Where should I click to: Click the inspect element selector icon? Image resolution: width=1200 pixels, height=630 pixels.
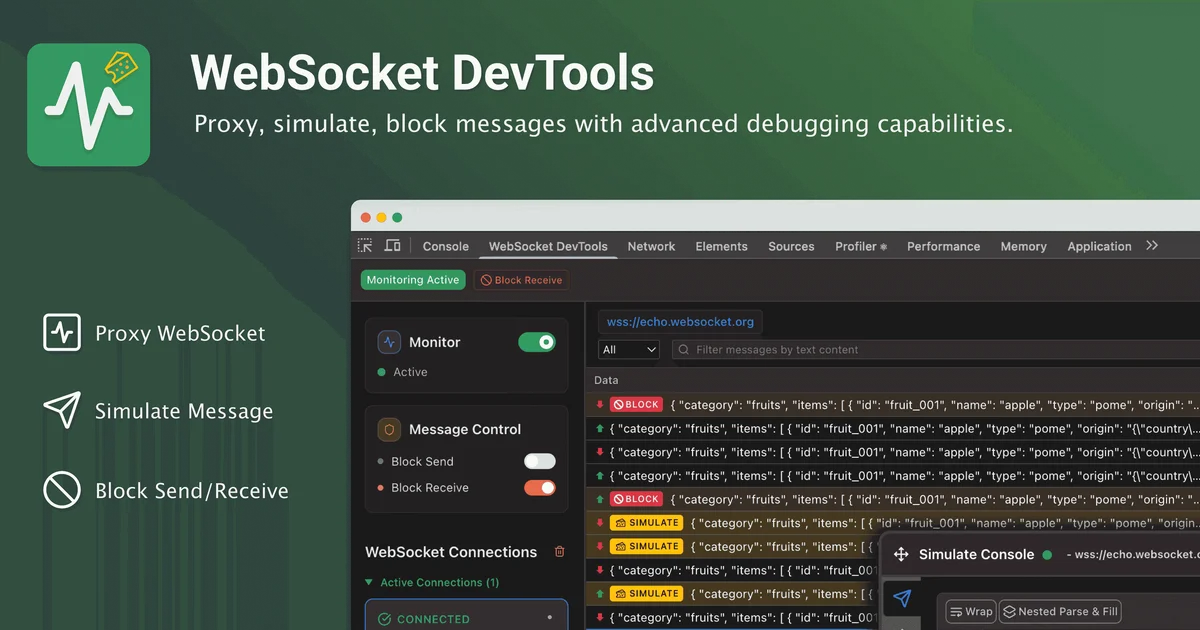pos(365,246)
